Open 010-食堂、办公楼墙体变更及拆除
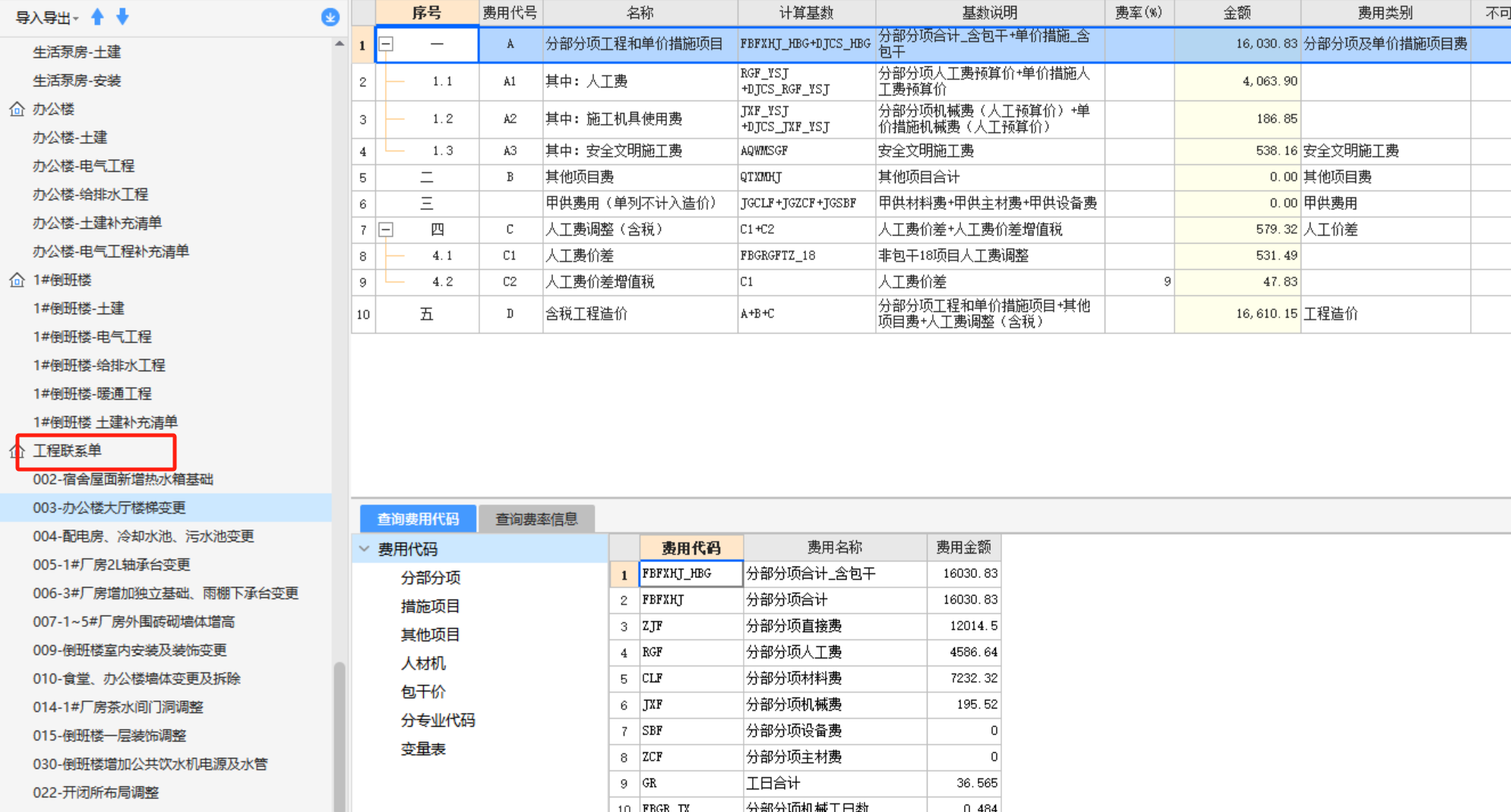This screenshot has width=1511, height=812. [x=137, y=679]
